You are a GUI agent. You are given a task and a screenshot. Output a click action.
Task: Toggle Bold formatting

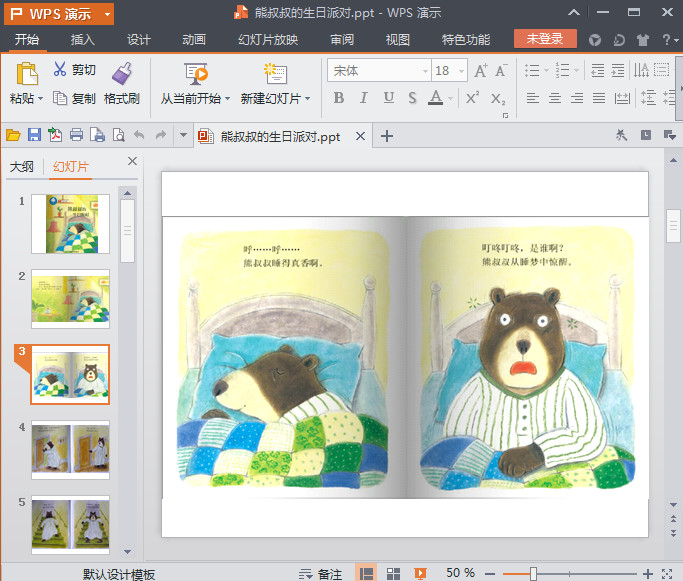(338, 98)
